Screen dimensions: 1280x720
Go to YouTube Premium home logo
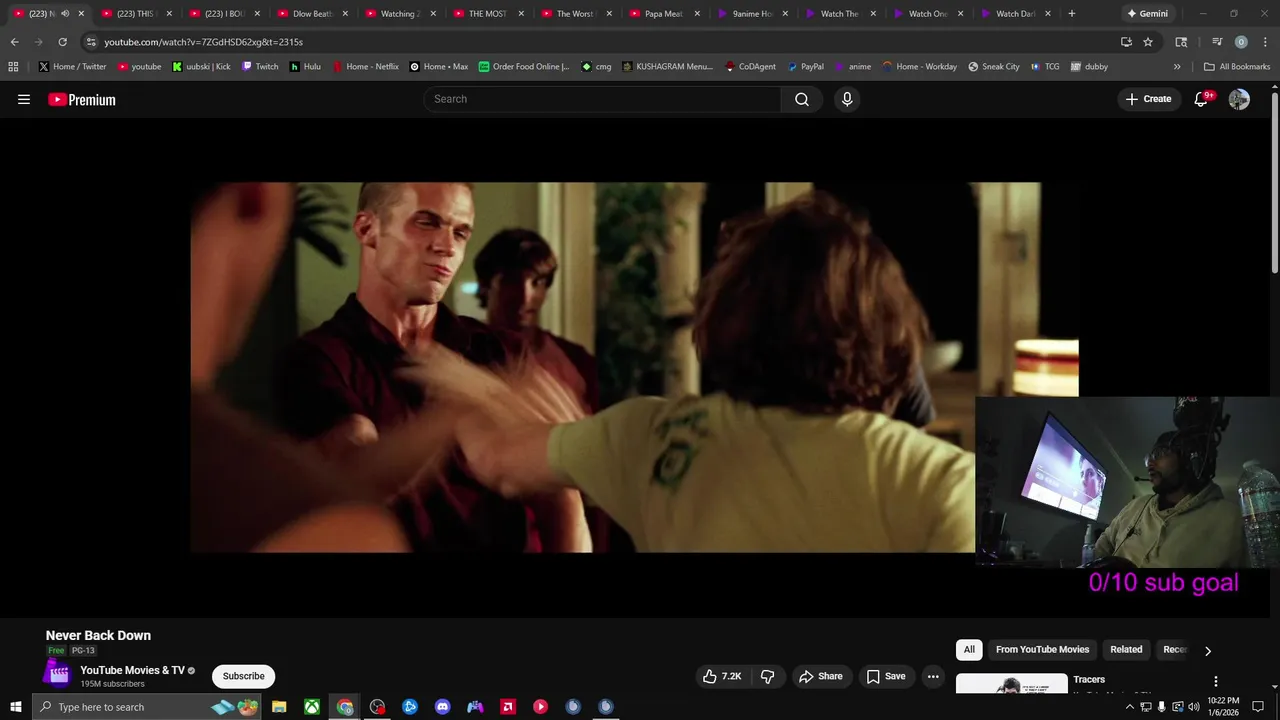pyautogui.click(x=82, y=99)
